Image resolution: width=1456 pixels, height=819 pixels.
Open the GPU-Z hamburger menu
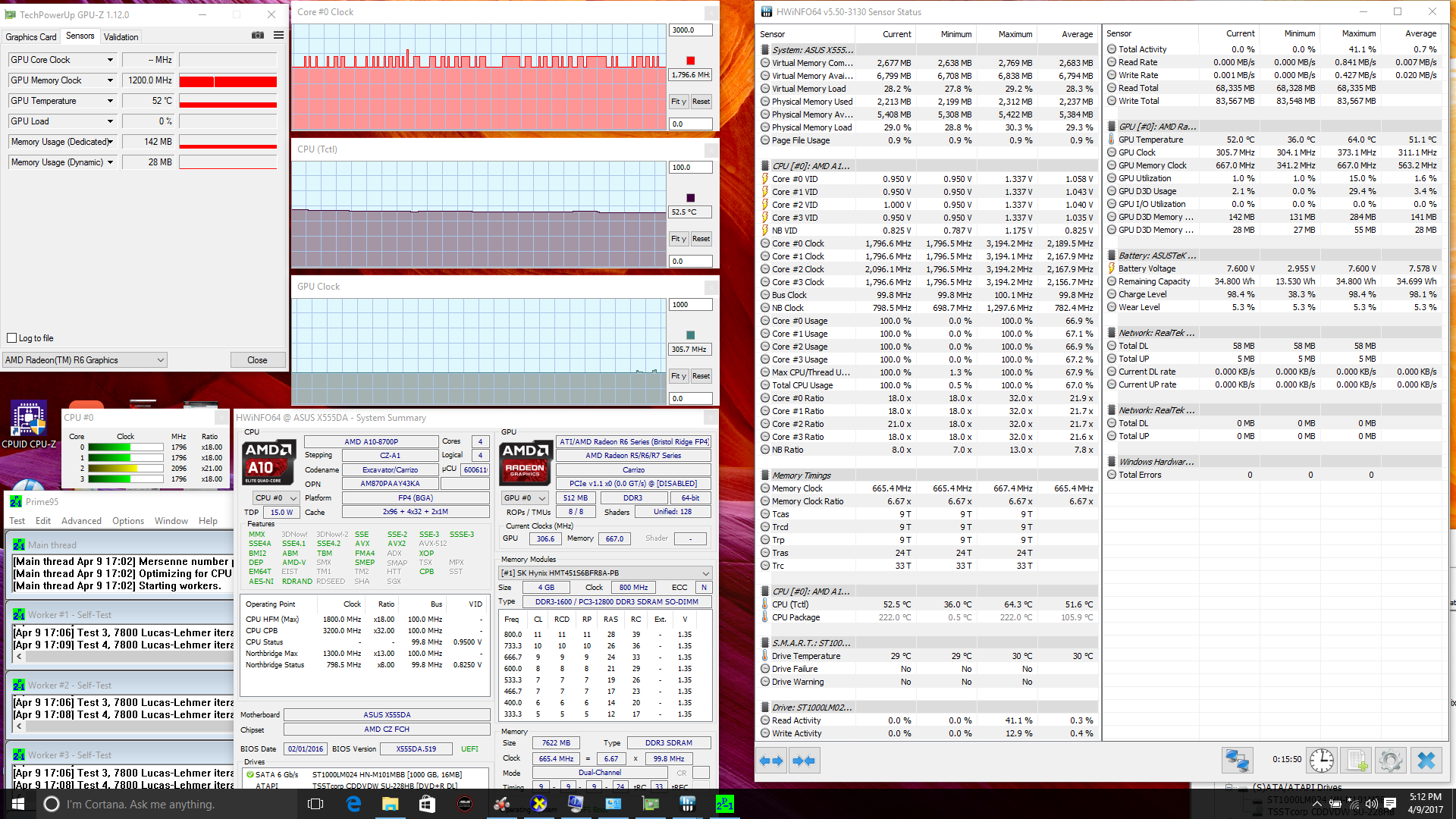pyautogui.click(x=278, y=35)
